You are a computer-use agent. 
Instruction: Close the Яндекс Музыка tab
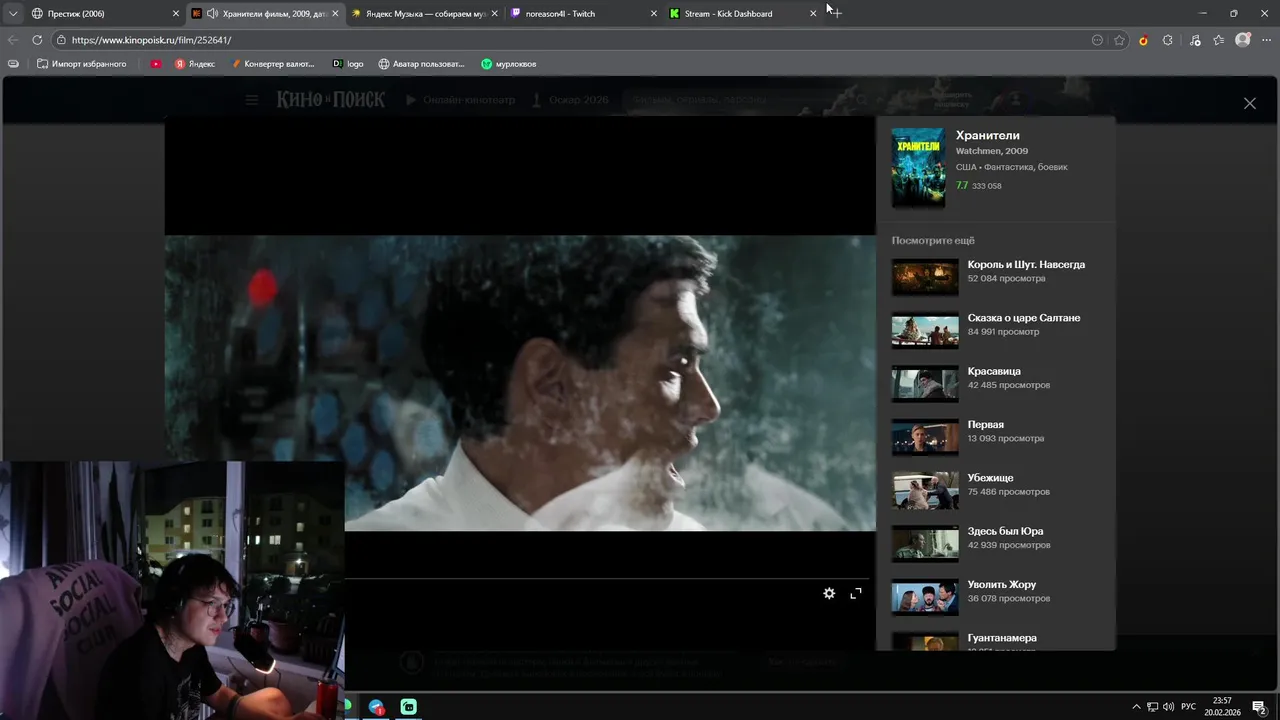tap(494, 13)
